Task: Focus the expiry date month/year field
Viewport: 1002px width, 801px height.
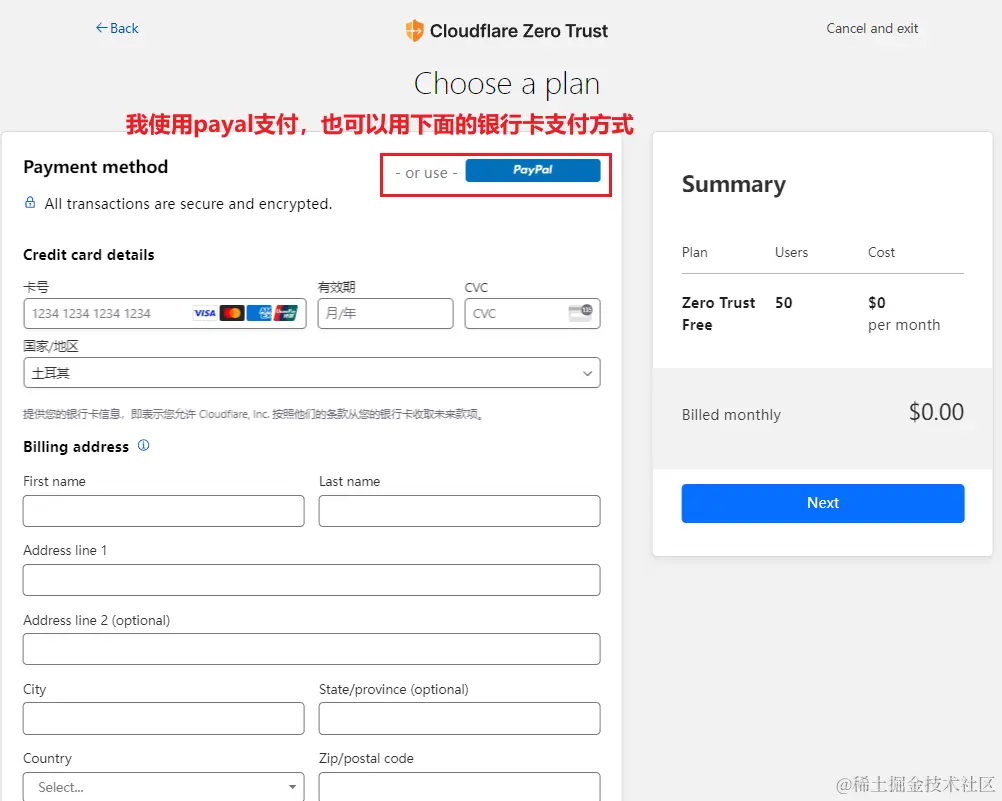Action: [x=385, y=313]
